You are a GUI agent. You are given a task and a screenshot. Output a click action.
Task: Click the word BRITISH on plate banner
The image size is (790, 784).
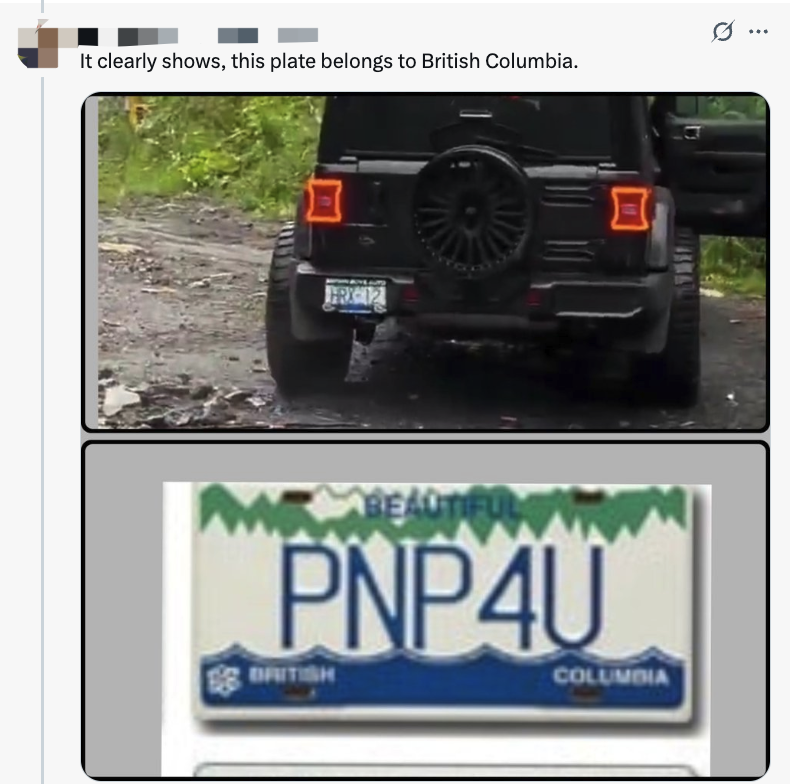(292, 674)
